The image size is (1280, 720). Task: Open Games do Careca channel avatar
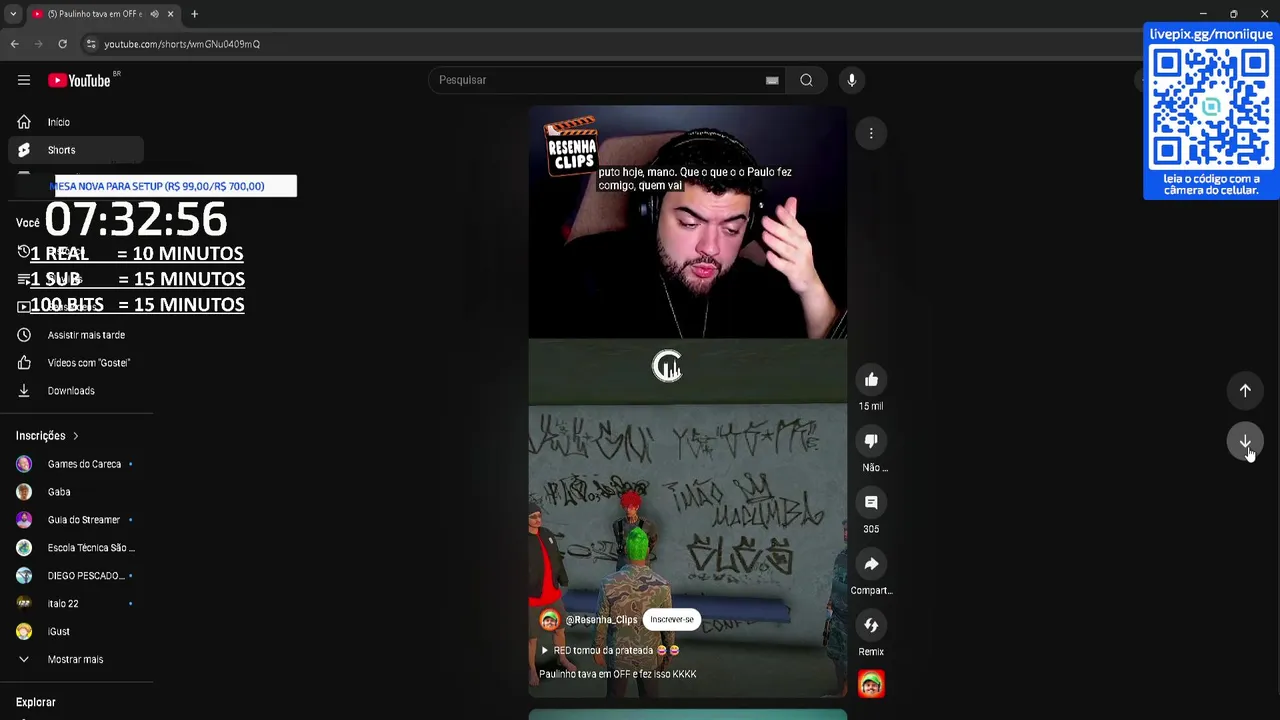tap(24, 464)
